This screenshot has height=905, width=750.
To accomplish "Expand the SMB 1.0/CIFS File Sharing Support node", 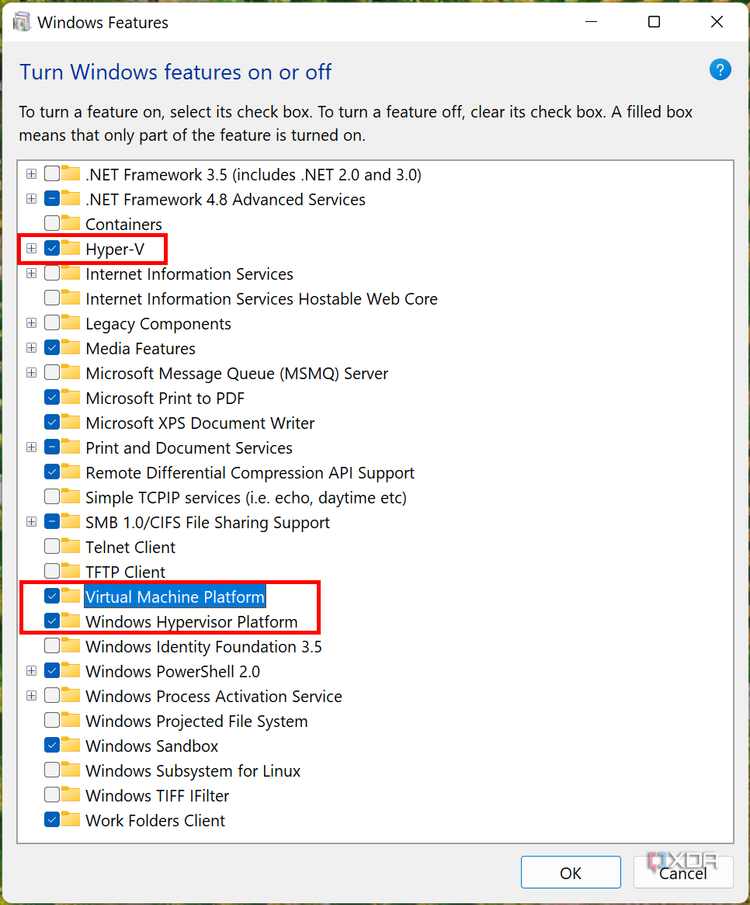I will click(x=31, y=522).
